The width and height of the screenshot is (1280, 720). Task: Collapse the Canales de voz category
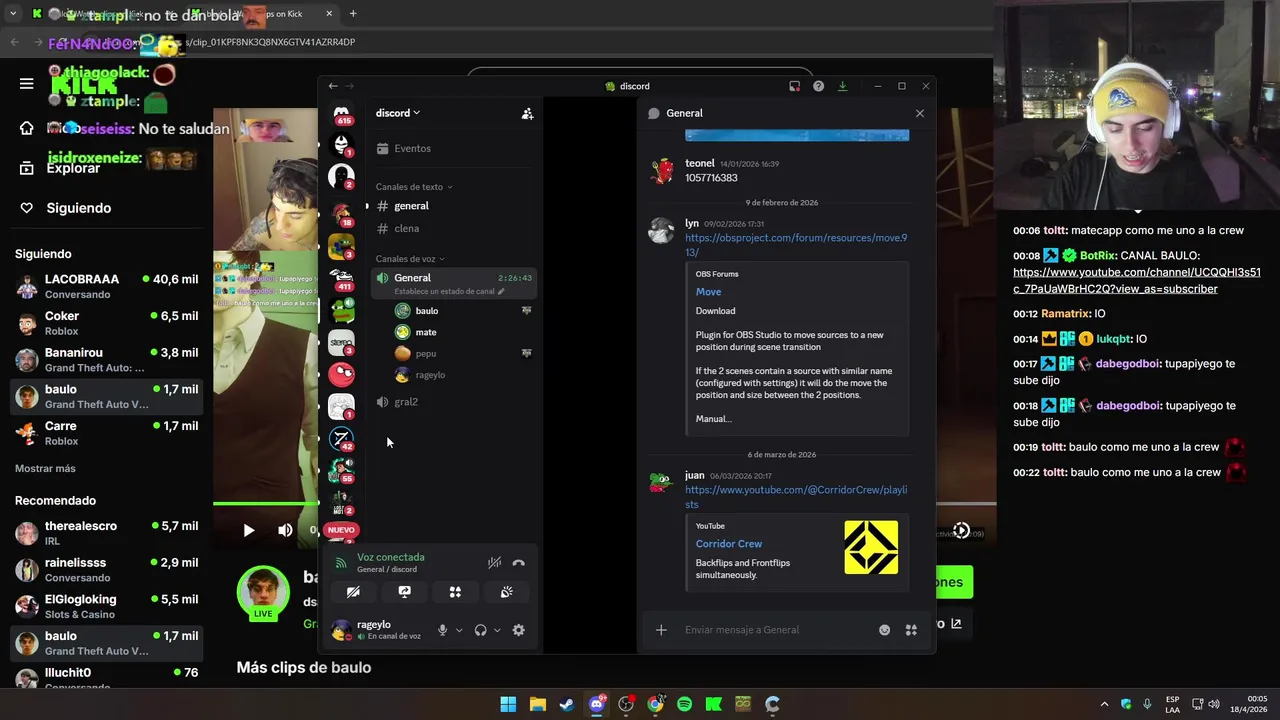click(410, 259)
